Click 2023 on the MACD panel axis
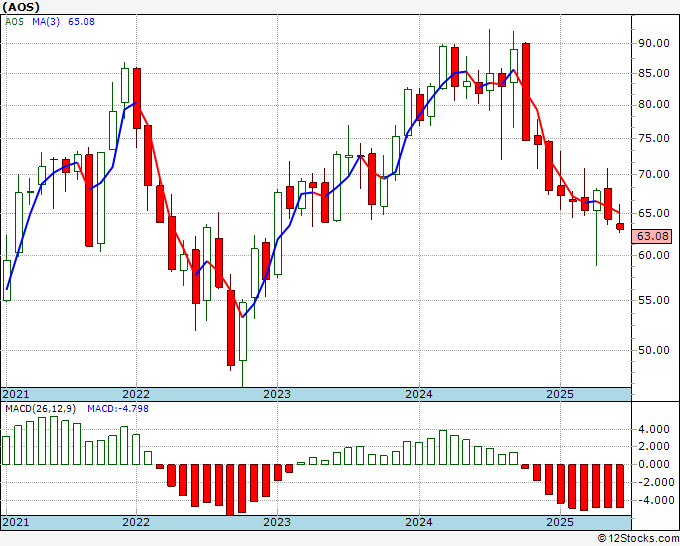Viewport: 680px width, 546px height. 277,522
